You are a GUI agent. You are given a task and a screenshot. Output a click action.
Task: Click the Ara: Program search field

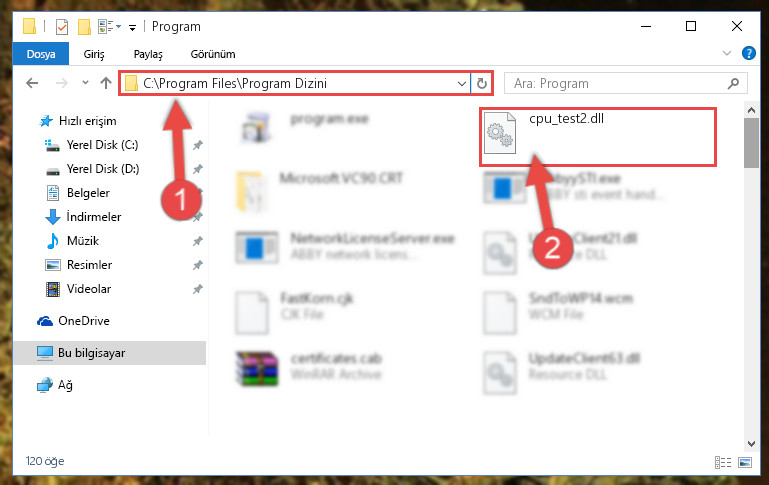tap(617, 83)
